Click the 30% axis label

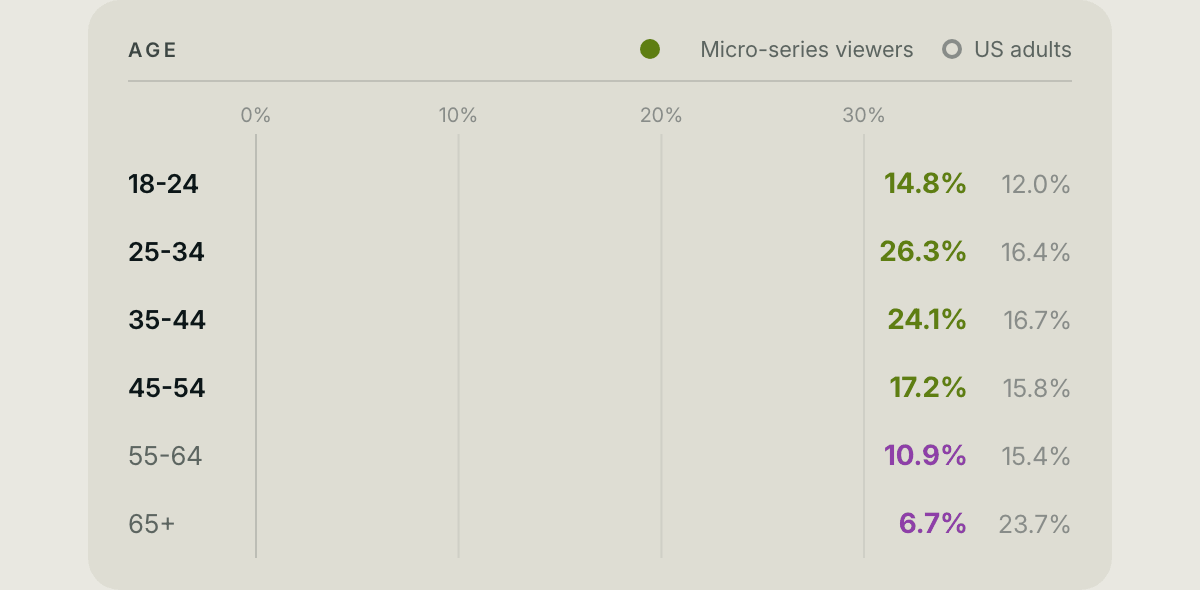click(864, 116)
